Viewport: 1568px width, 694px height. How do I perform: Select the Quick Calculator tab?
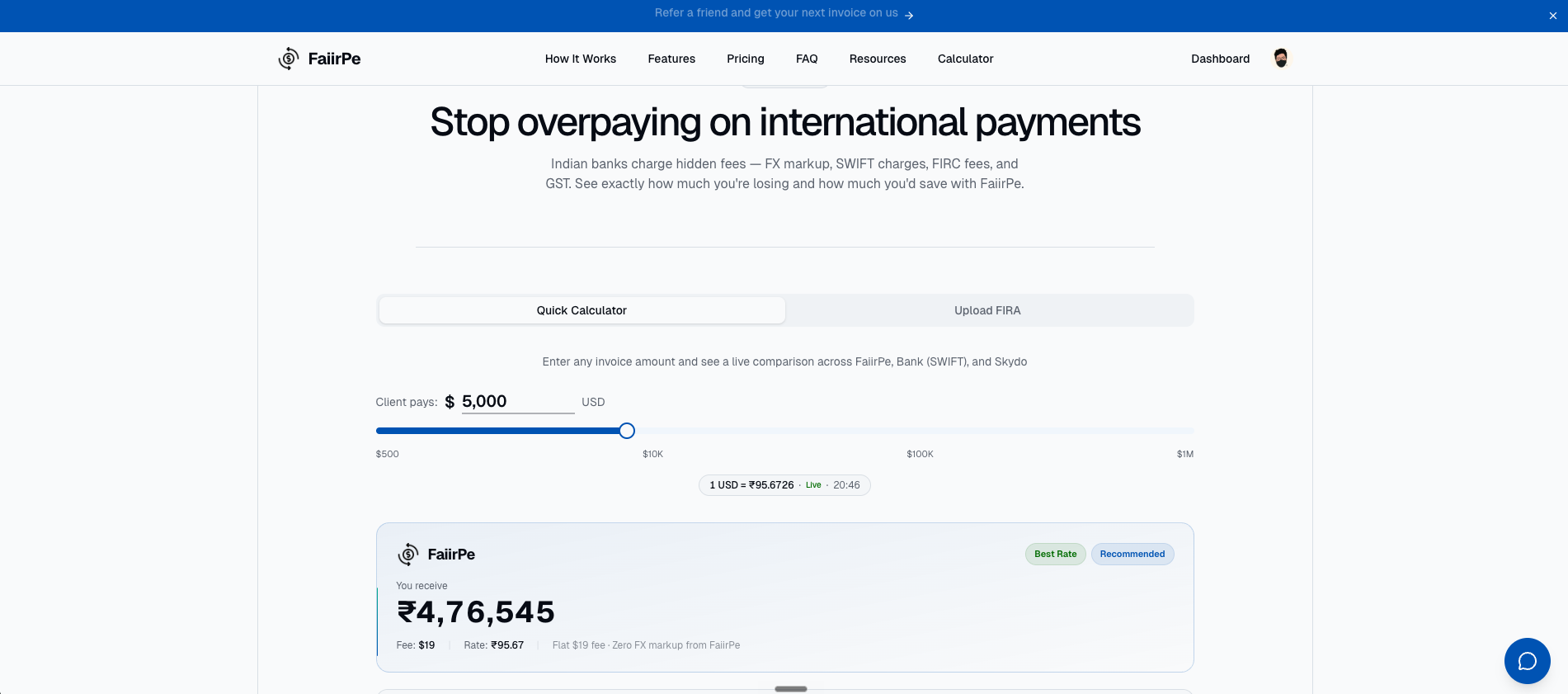[x=582, y=310]
